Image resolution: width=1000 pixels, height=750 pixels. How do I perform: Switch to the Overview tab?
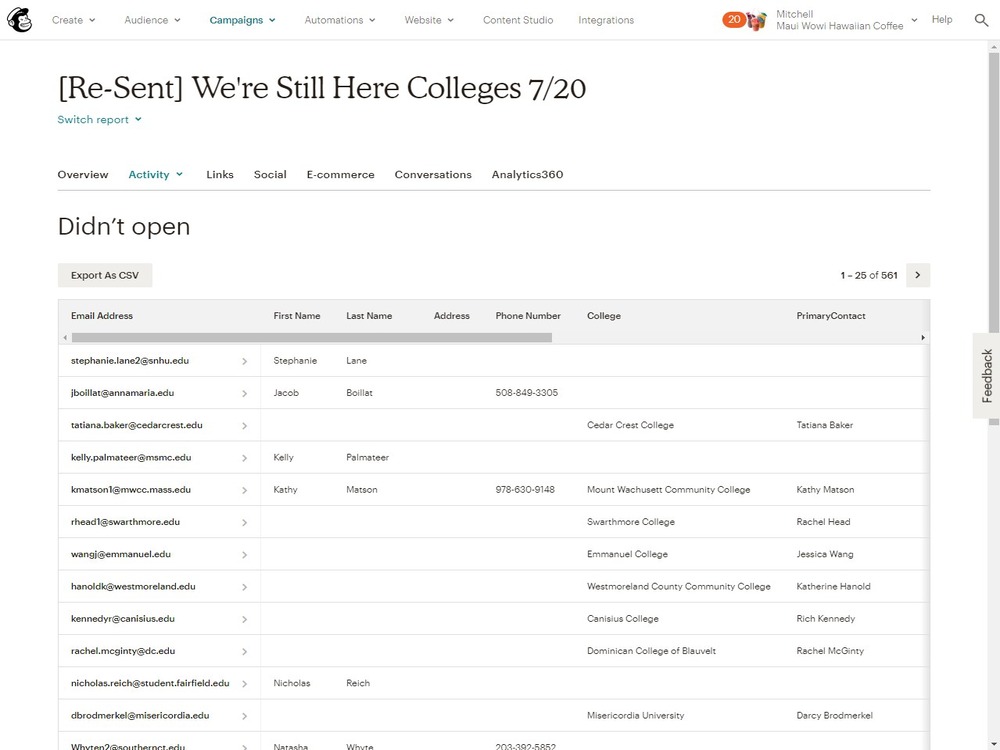[83, 174]
